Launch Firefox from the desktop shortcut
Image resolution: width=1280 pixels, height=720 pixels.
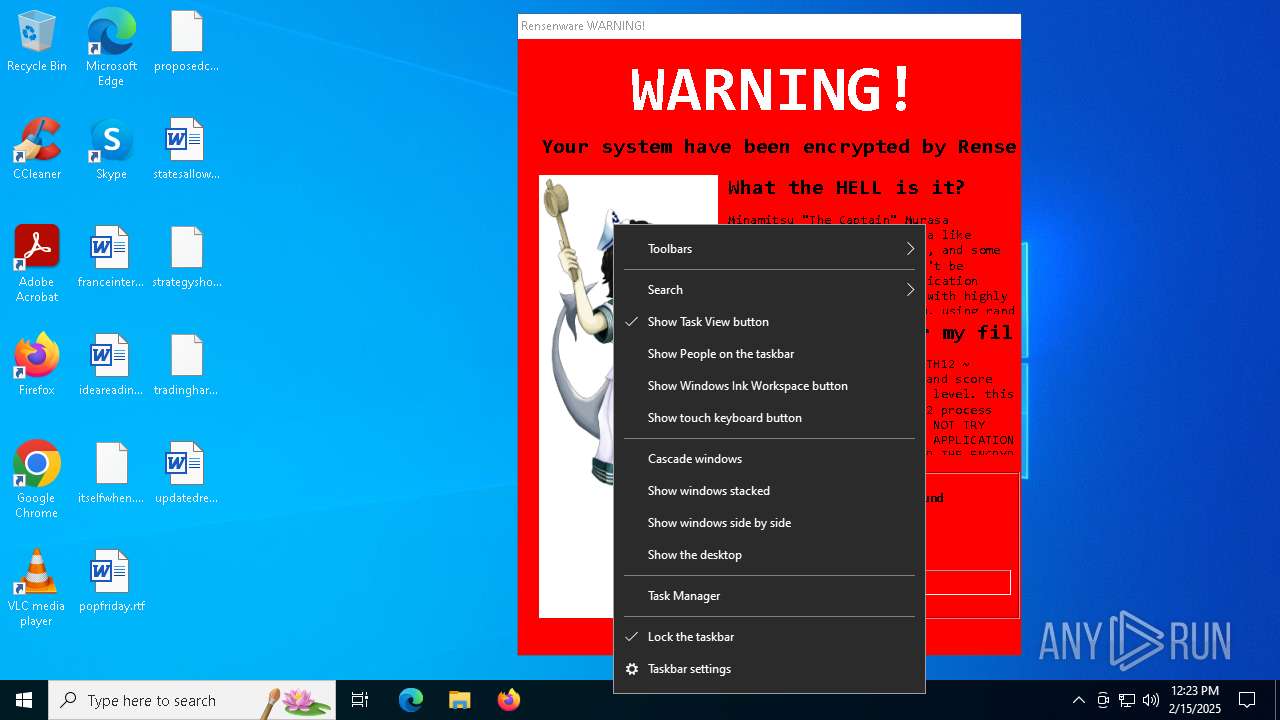[x=37, y=366]
